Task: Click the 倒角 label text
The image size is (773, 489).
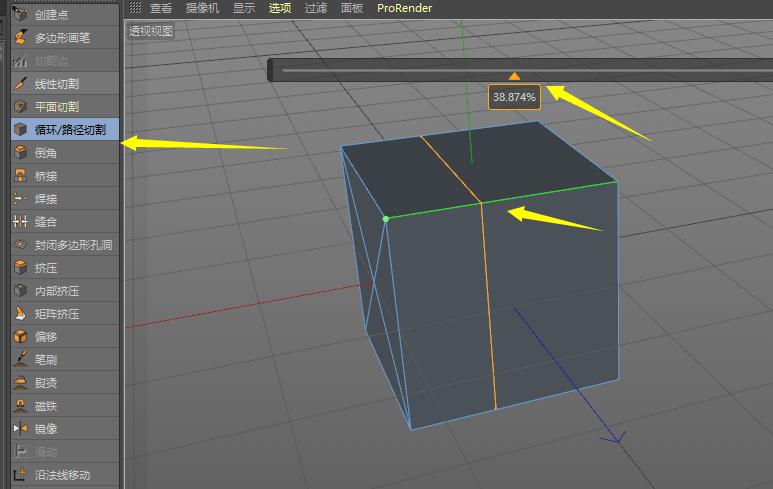Action: click(46, 153)
